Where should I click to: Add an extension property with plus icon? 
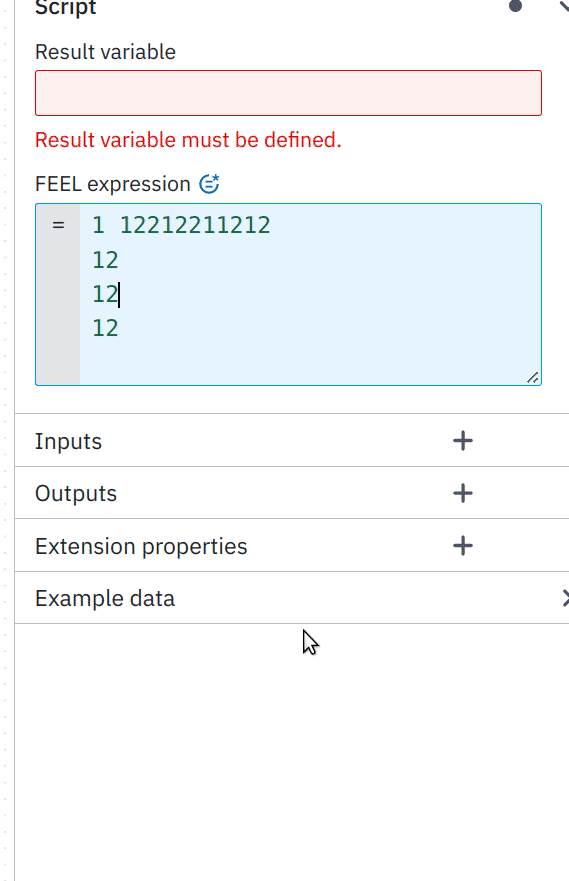point(462,546)
